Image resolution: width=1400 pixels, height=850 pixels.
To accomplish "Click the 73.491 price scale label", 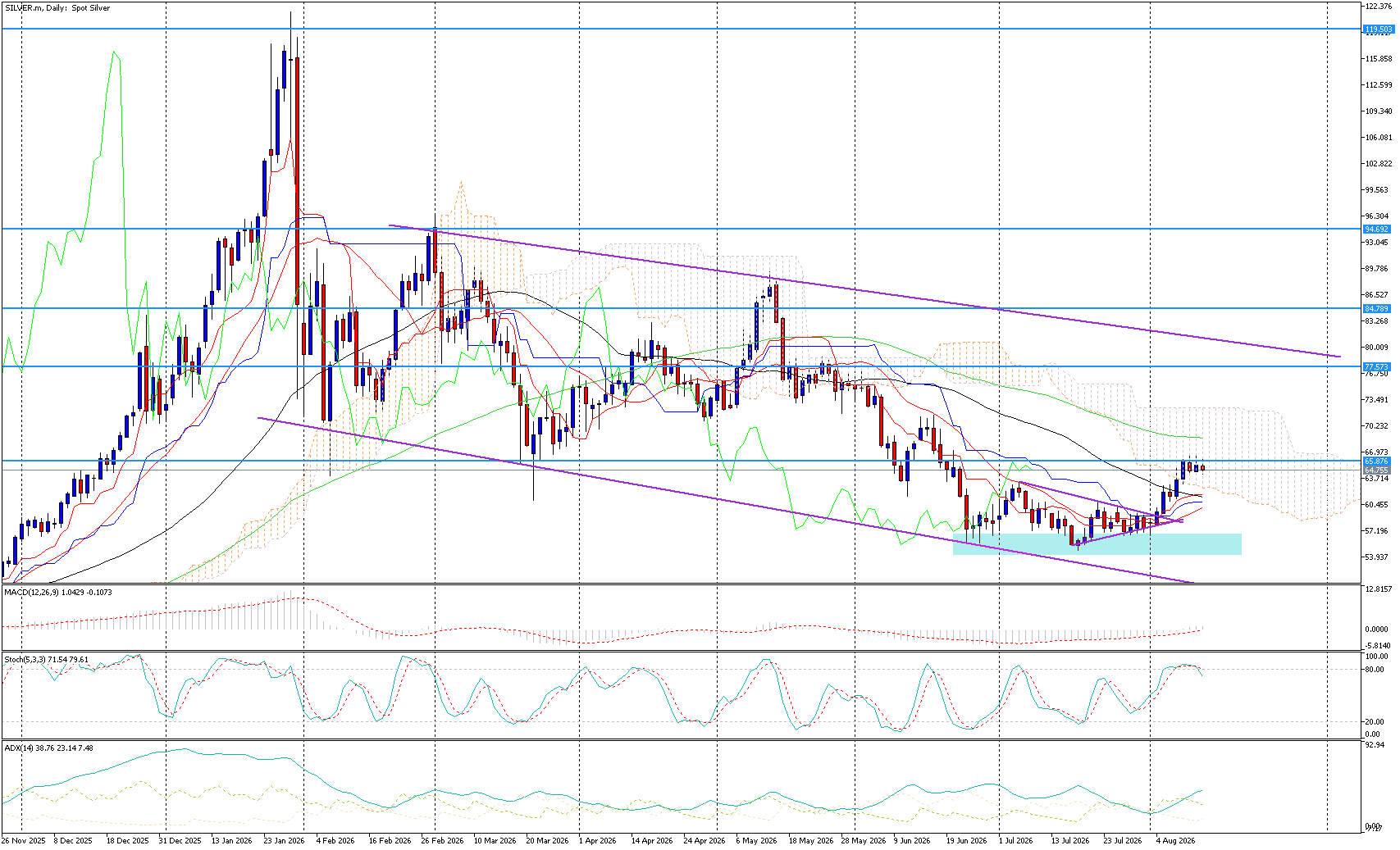I will [x=1376, y=400].
